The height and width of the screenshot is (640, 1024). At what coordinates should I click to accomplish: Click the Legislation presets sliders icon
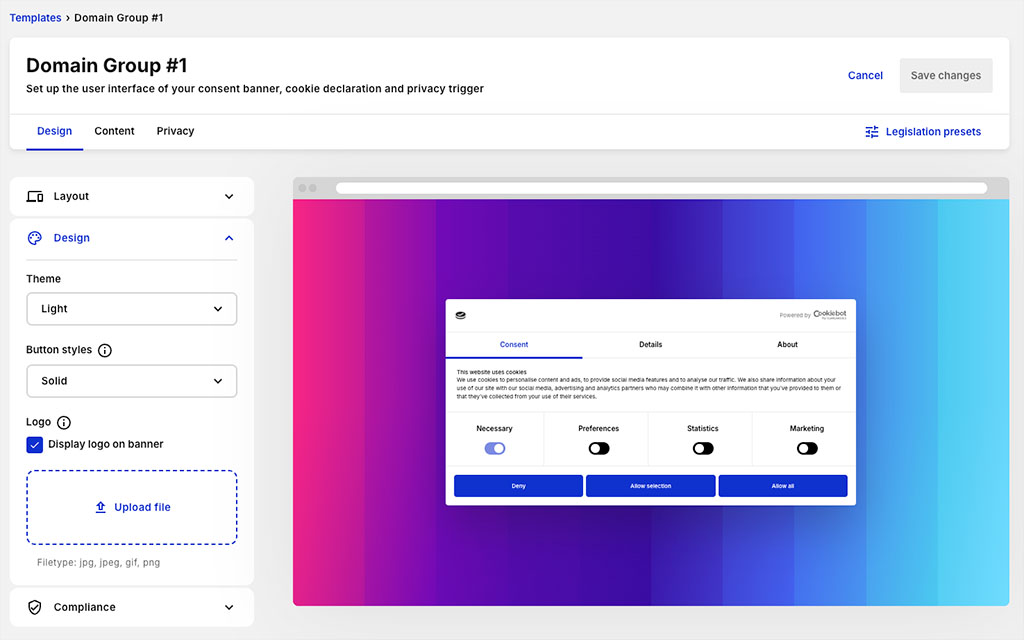coord(872,131)
